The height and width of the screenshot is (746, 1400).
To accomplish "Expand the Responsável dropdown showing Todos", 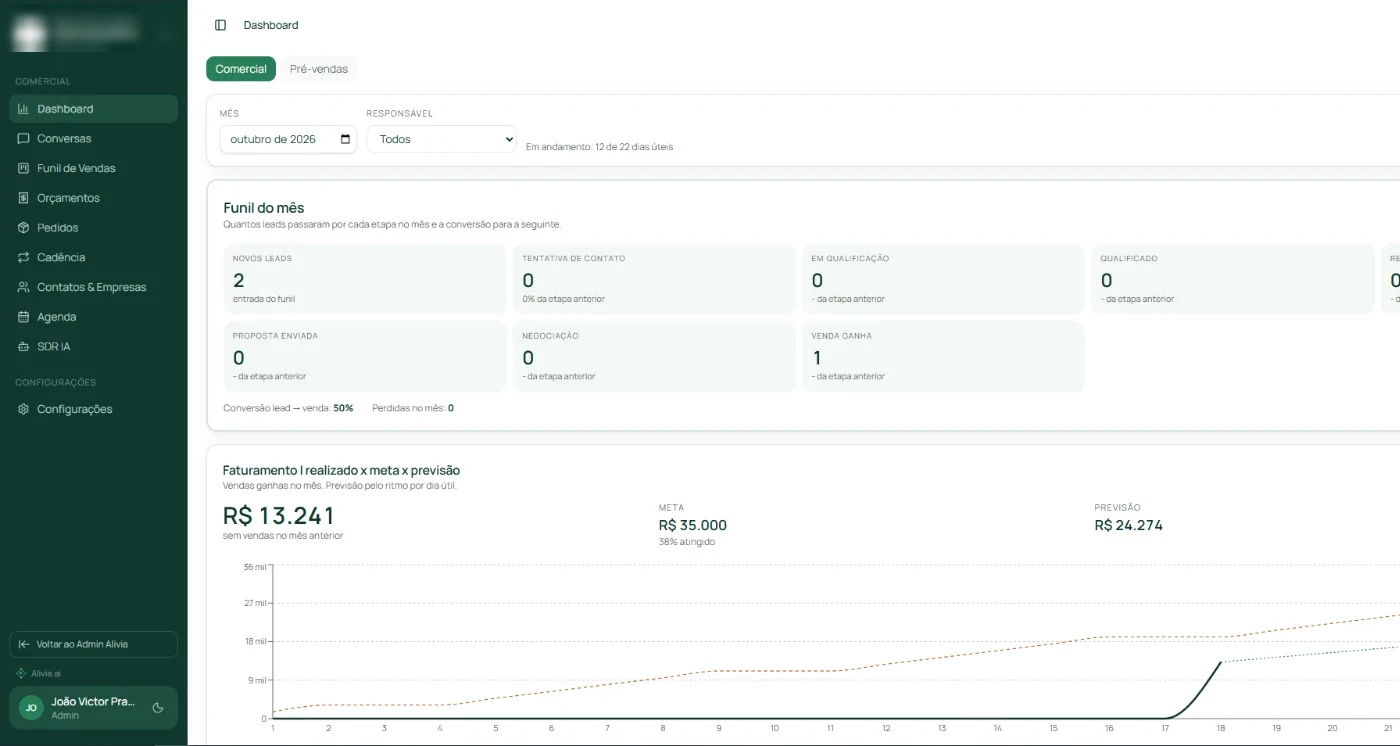I will (x=442, y=139).
